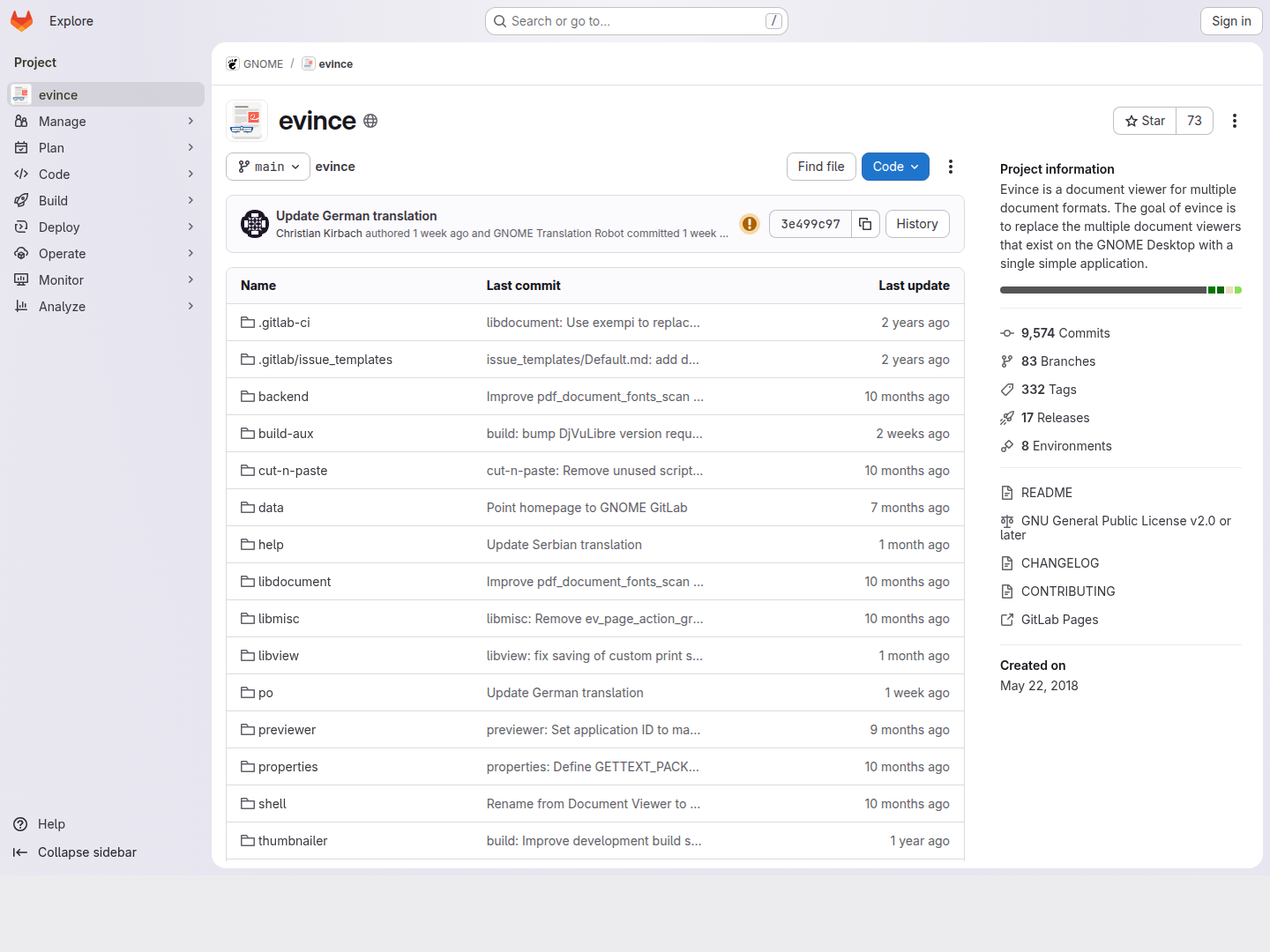Viewport: 1270px width, 952px height.
Task: Click the Collapse sidebar arrow icon
Action: (x=20, y=852)
